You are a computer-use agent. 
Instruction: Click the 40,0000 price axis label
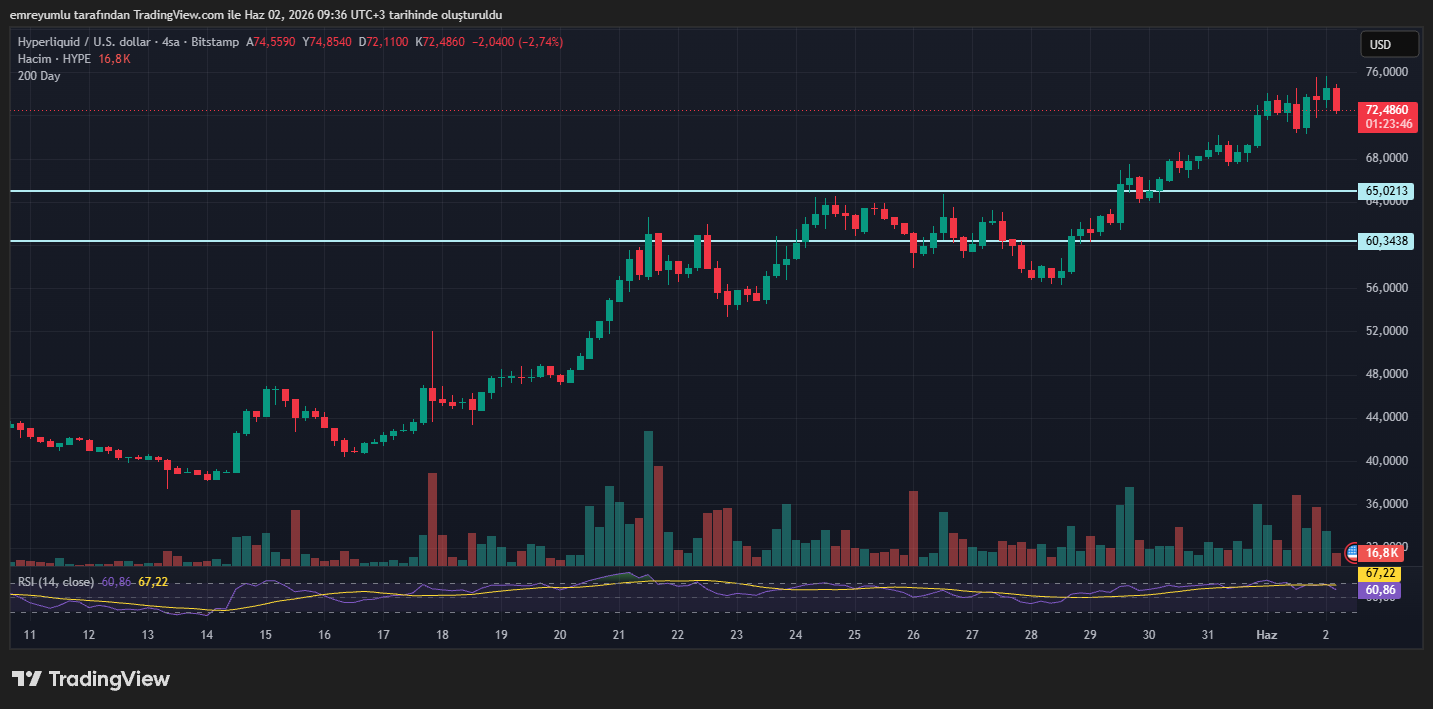pyautogui.click(x=1386, y=461)
